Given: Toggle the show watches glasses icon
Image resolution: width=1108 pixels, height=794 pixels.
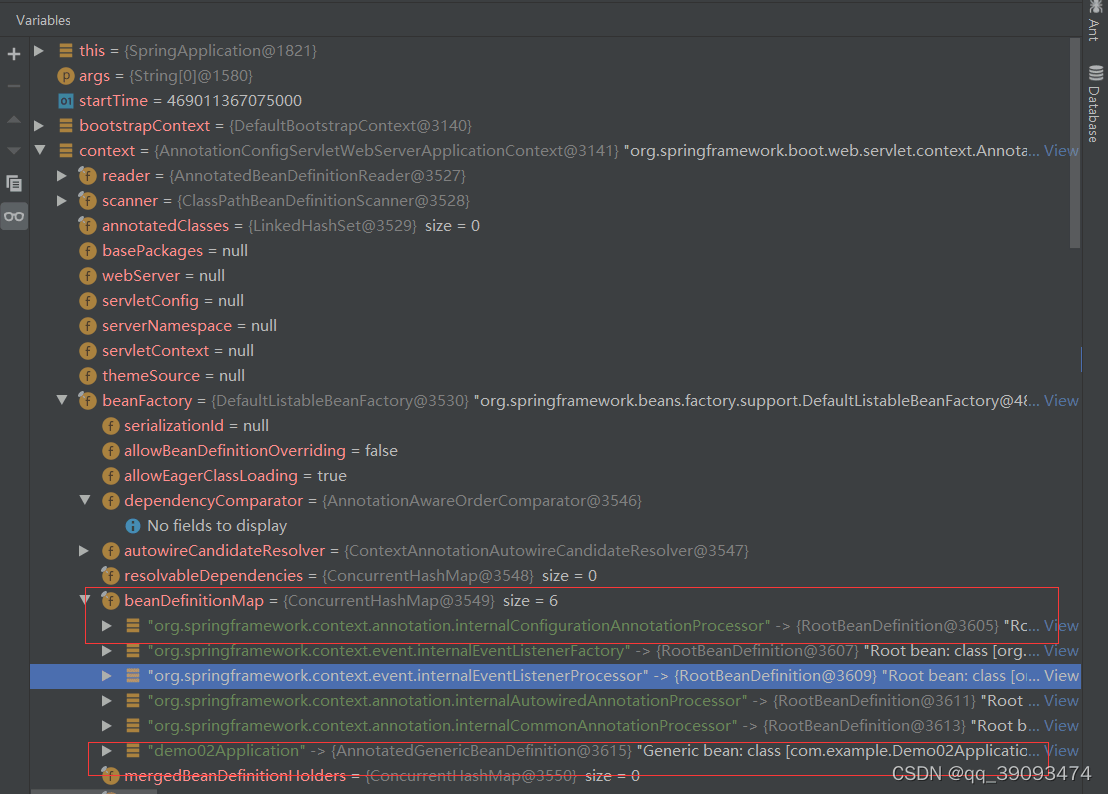Looking at the screenshot, I should [14, 216].
